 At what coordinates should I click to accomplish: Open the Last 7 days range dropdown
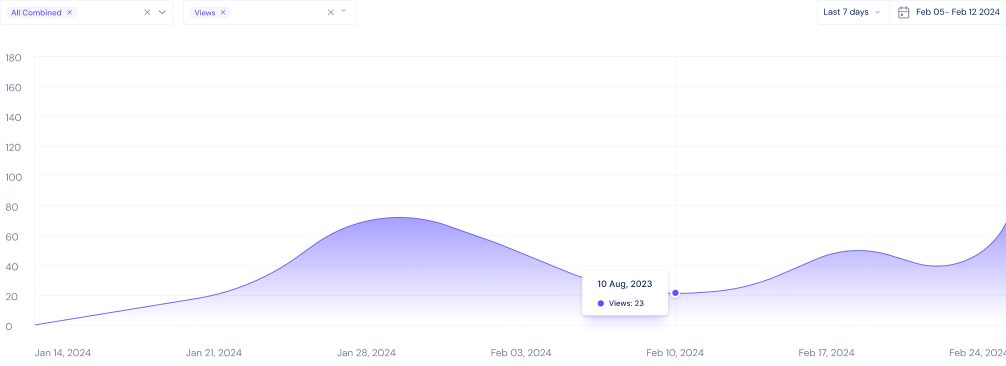pos(853,12)
